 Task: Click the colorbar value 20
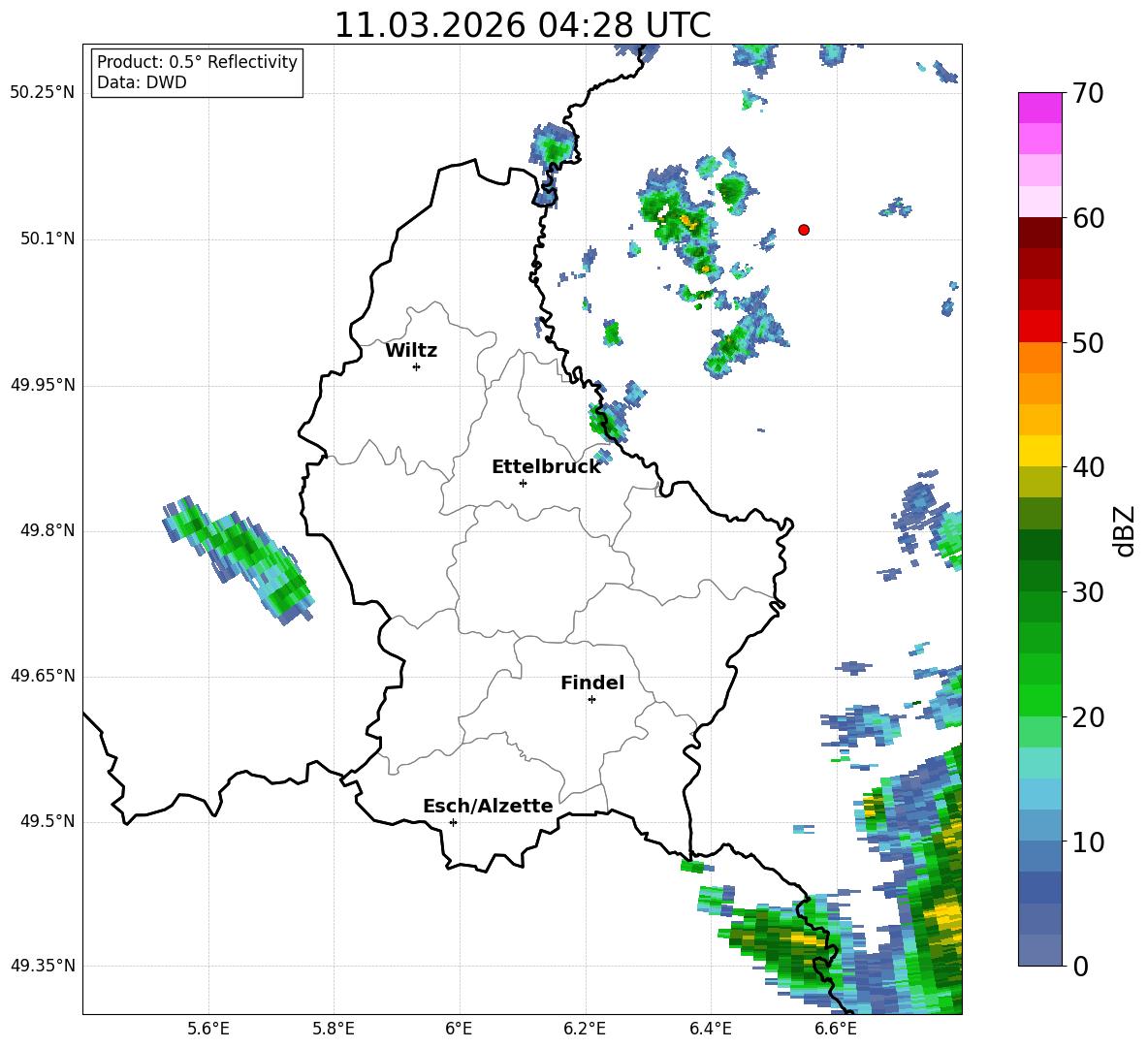click(x=1088, y=717)
